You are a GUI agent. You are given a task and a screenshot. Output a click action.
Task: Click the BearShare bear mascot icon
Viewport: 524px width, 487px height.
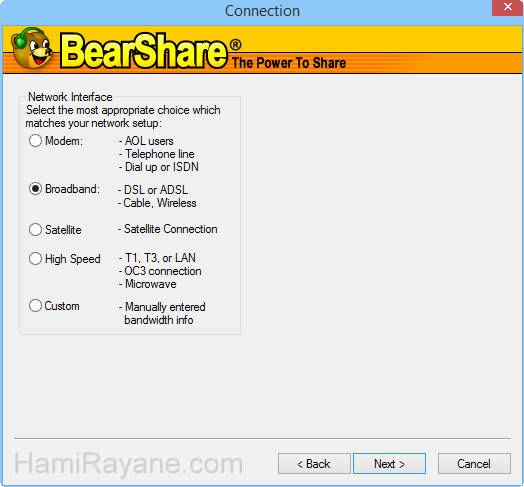[31, 48]
